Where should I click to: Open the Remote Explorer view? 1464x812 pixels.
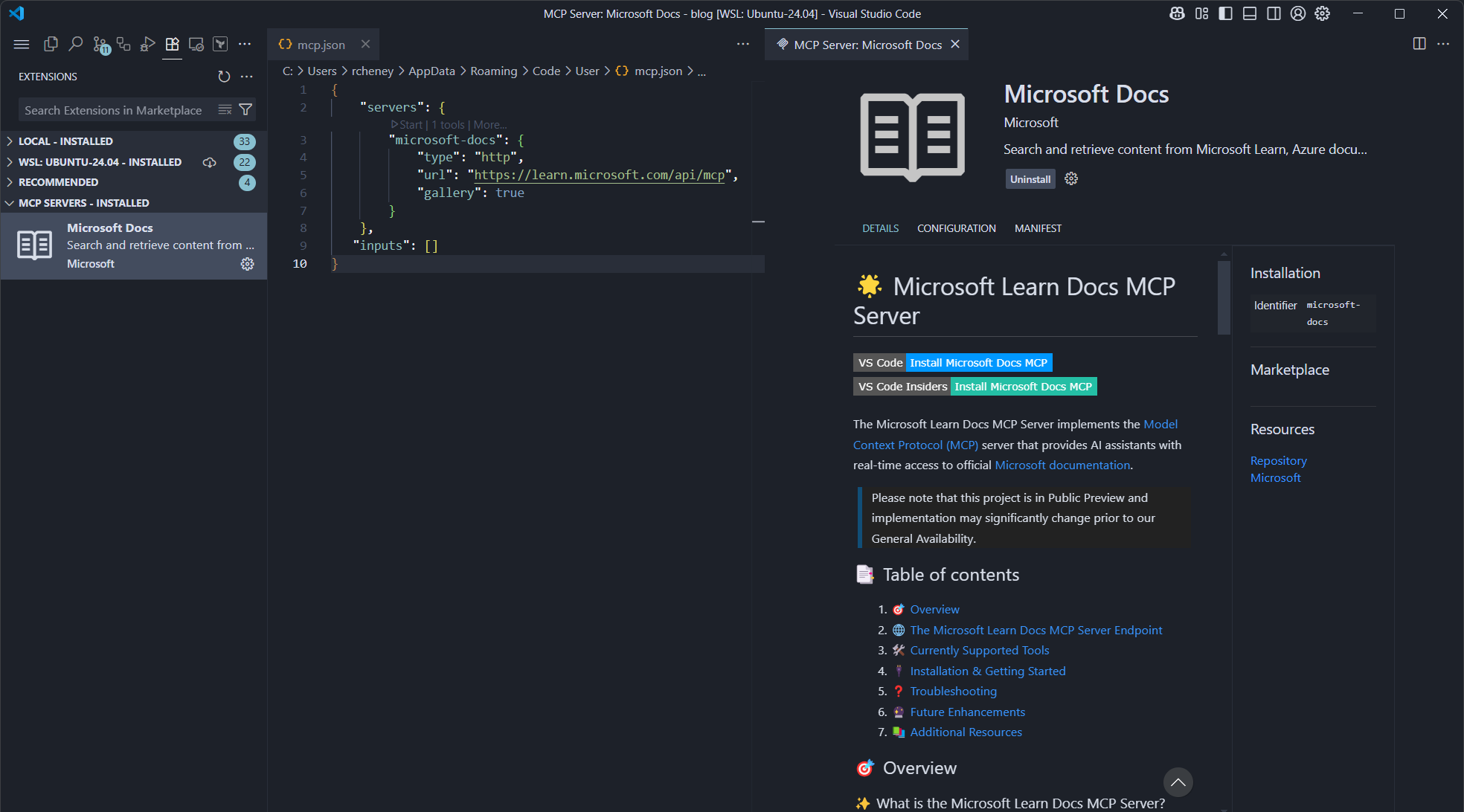(196, 44)
